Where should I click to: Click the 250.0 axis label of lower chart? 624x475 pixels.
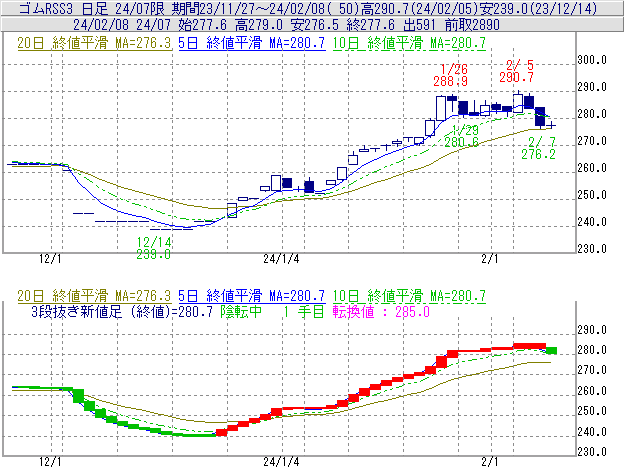coord(592,411)
